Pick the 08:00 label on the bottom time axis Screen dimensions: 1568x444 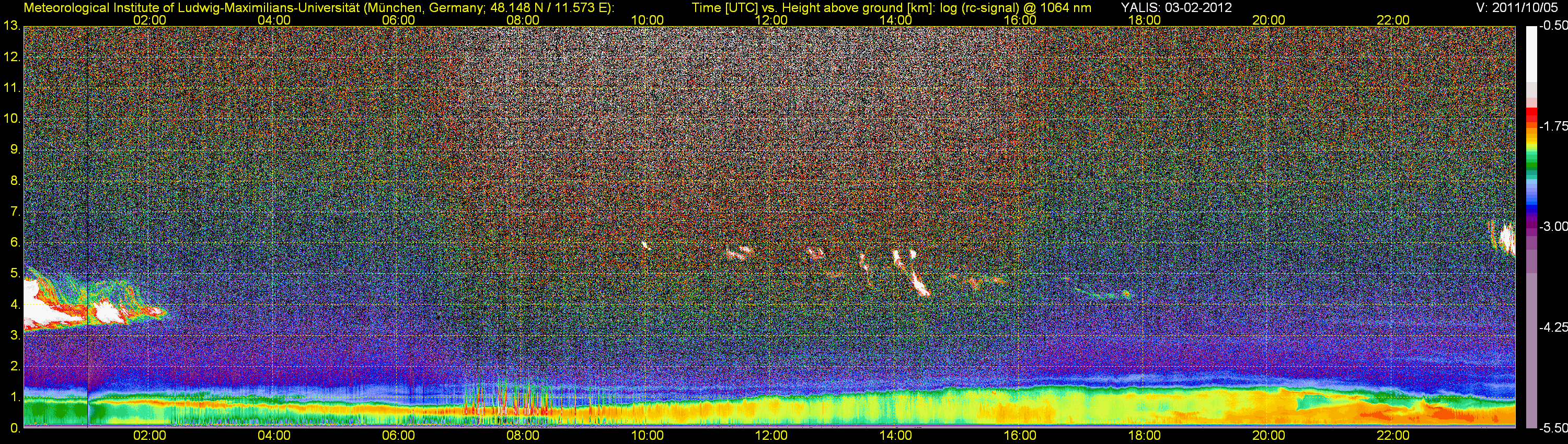pos(523,436)
